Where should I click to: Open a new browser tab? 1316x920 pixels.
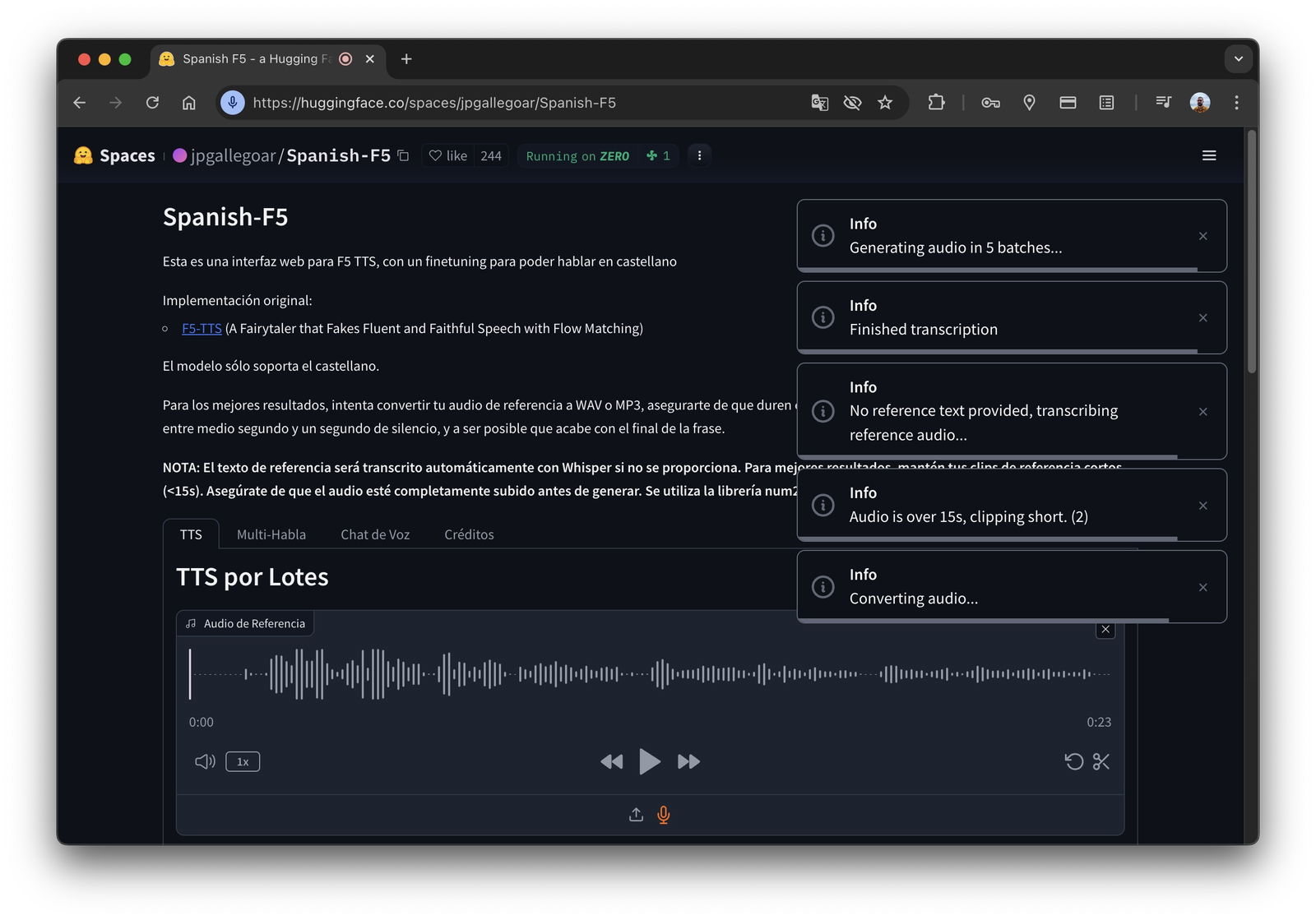click(x=406, y=59)
